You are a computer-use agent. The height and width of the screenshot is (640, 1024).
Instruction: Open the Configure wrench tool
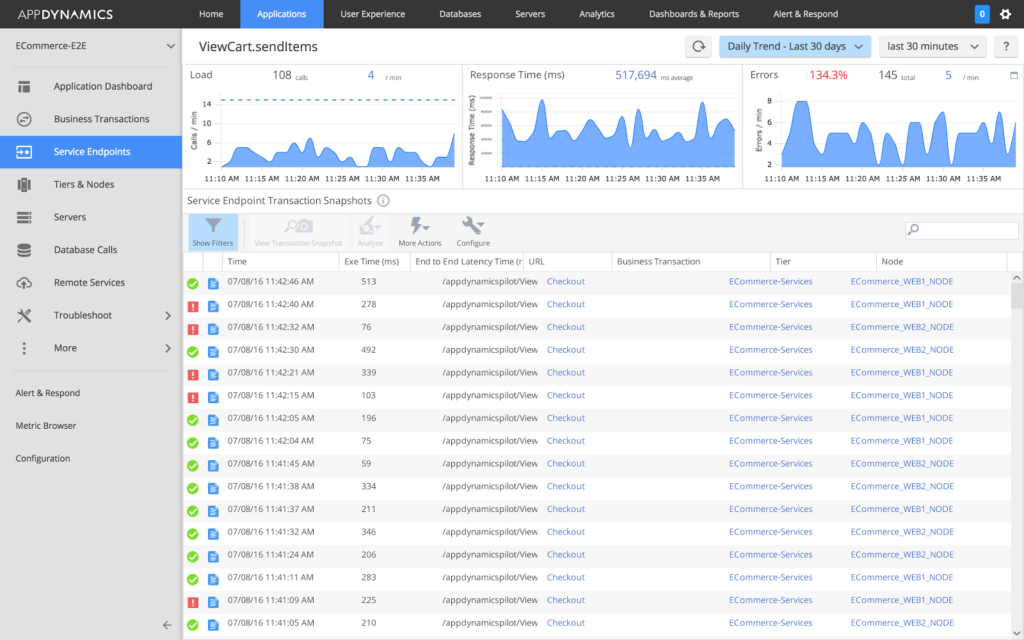[x=473, y=230]
